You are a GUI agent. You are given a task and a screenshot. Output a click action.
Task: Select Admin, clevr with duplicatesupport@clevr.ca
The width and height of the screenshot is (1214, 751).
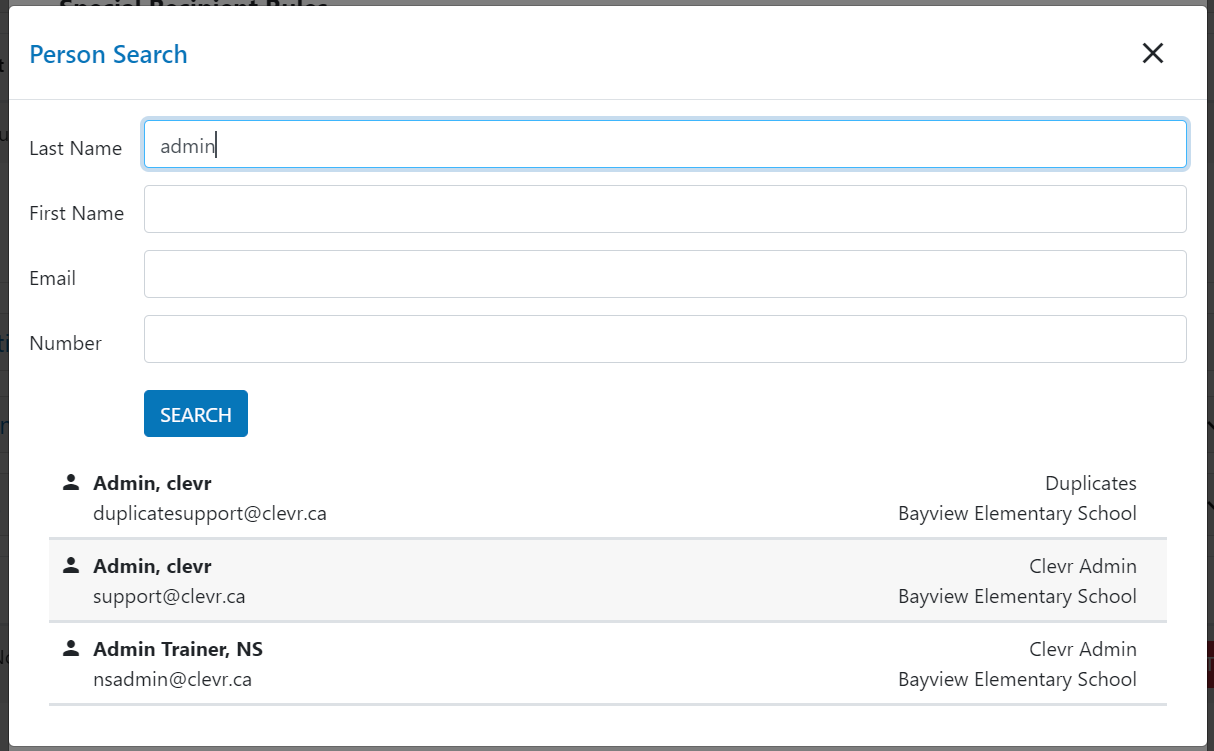(608, 498)
